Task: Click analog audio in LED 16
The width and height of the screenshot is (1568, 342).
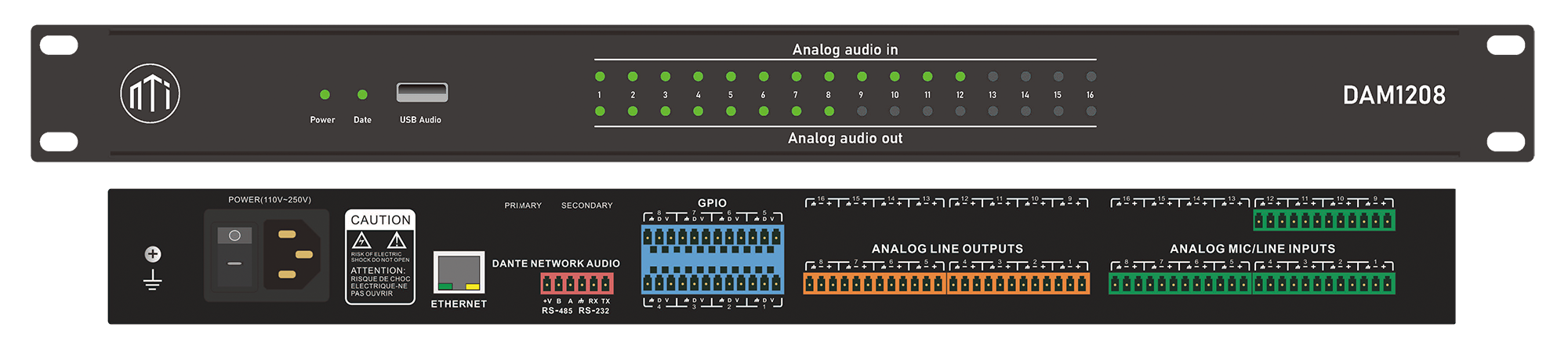Action: click(1091, 77)
